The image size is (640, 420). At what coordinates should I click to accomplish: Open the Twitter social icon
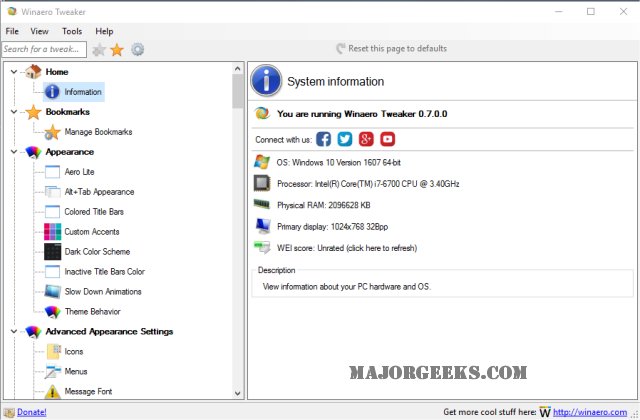tap(345, 139)
